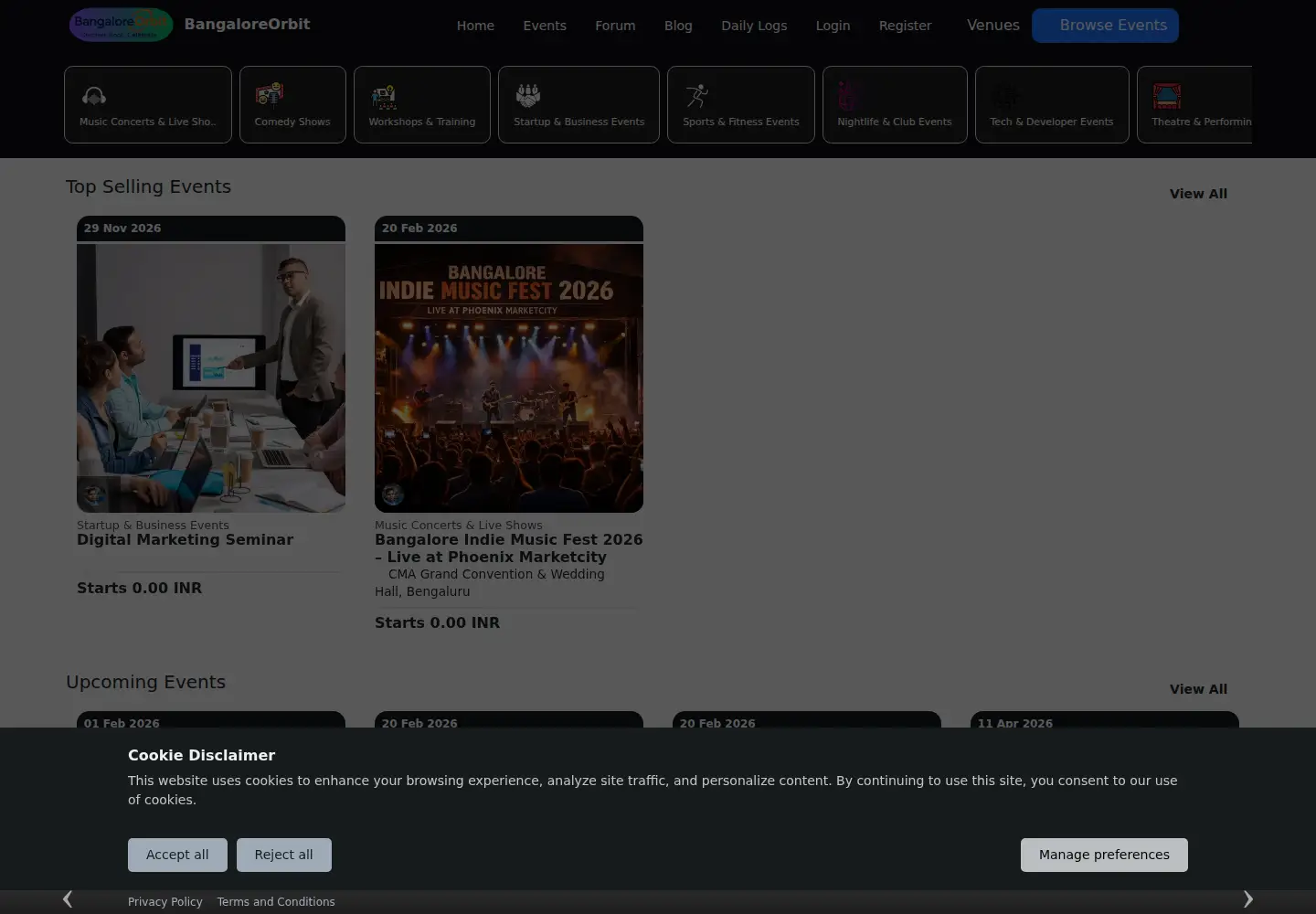Click the Indie Music Fest concert poster
The image size is (1316, 914).
509,377
